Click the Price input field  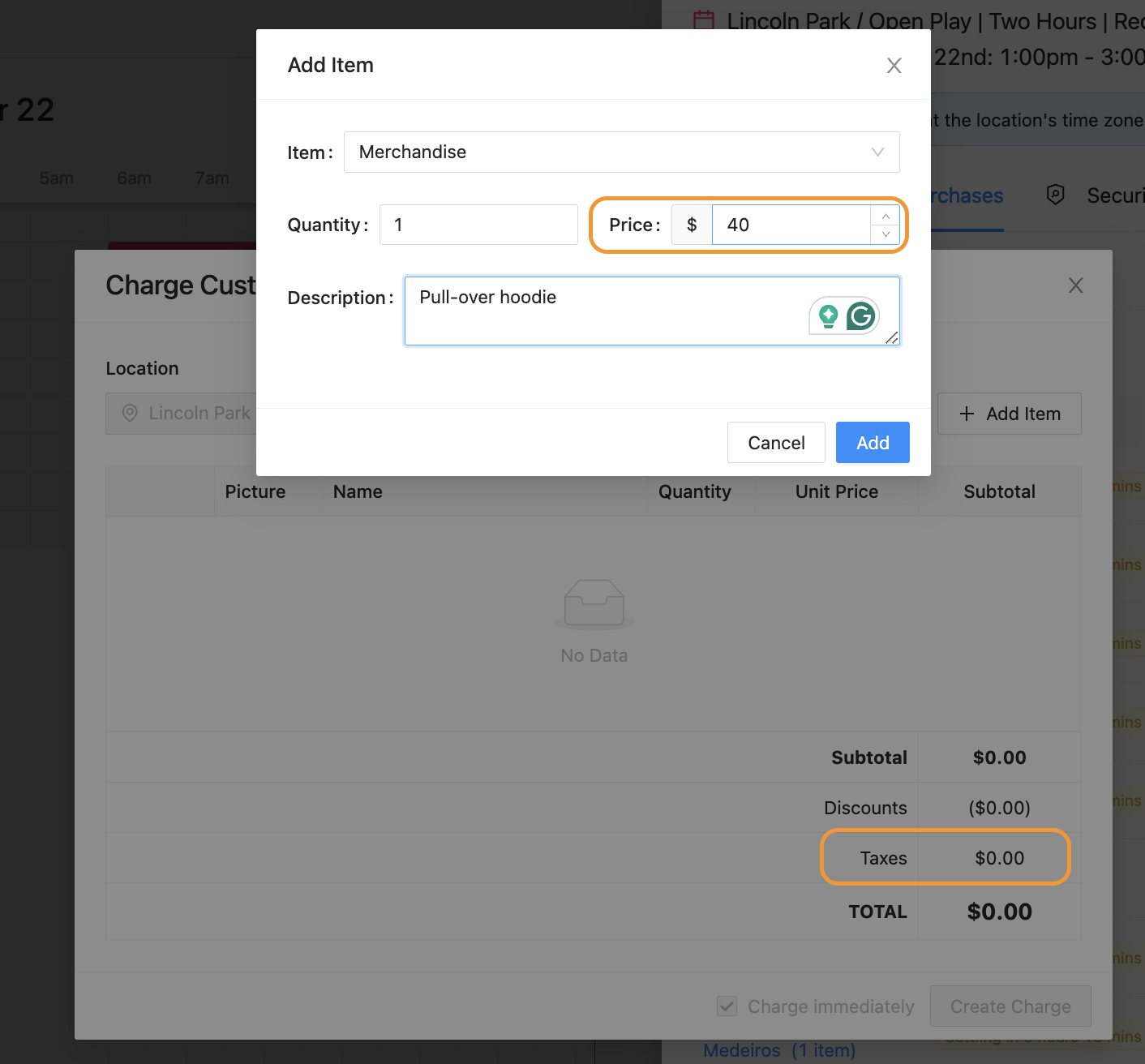(791, 225)
